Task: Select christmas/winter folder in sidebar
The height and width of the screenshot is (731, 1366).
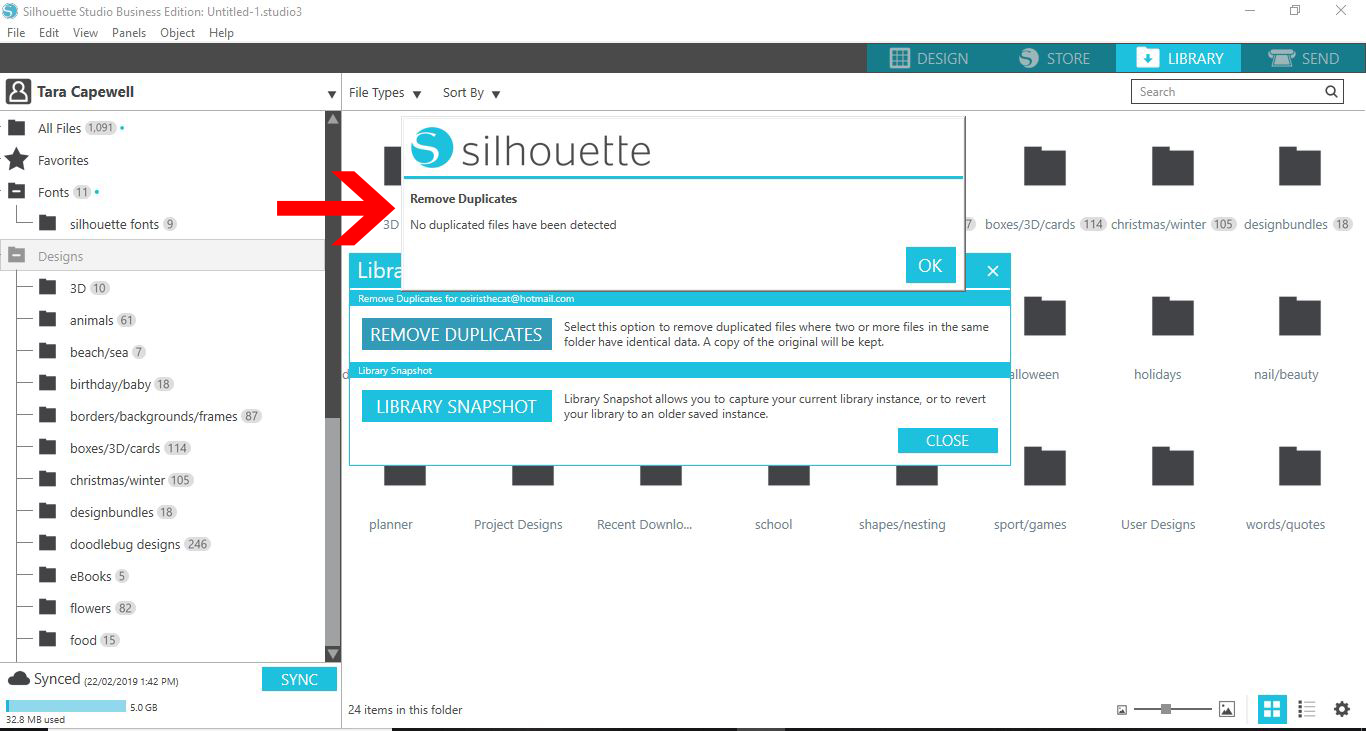Action: point(116,480)
